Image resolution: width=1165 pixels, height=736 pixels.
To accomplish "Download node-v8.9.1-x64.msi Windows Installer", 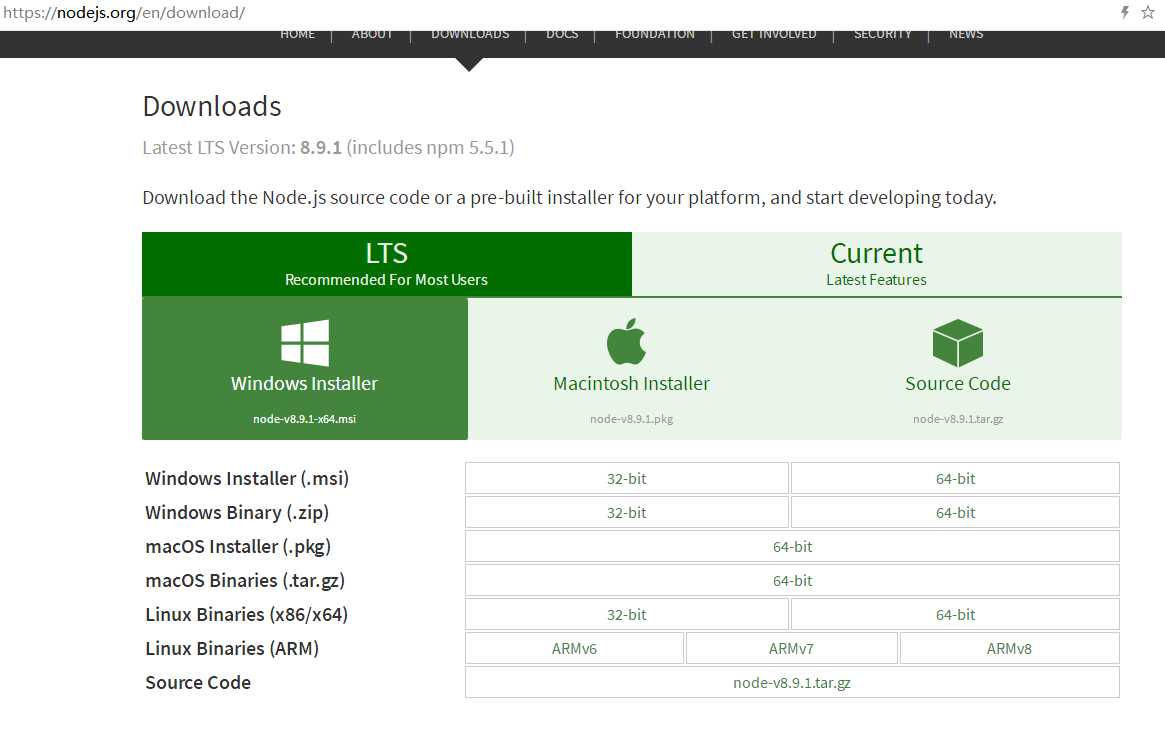I will click(x=305, y=368).
